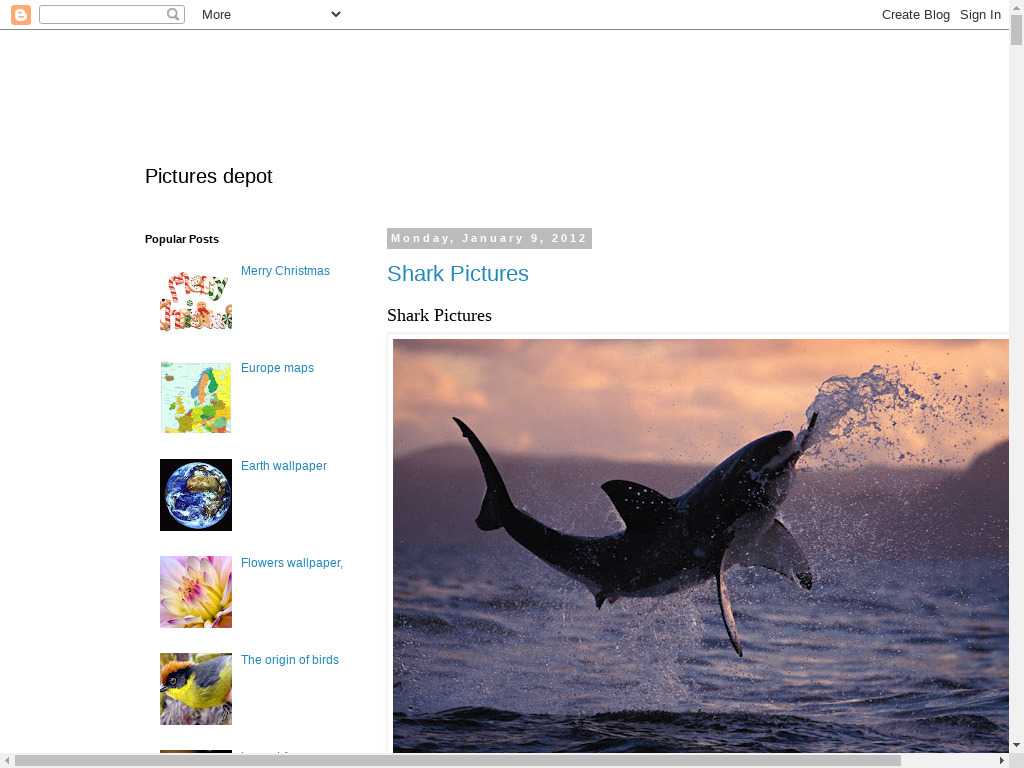Select the pink flower thumbnail
The width and height of the screenshot is (1024, 768).
(x=196, y=592)
